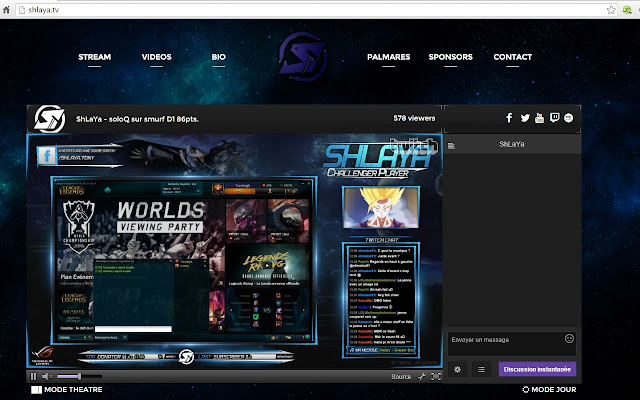Go to the BIO page
640x400 pixels.
click(x=218, y=57)
